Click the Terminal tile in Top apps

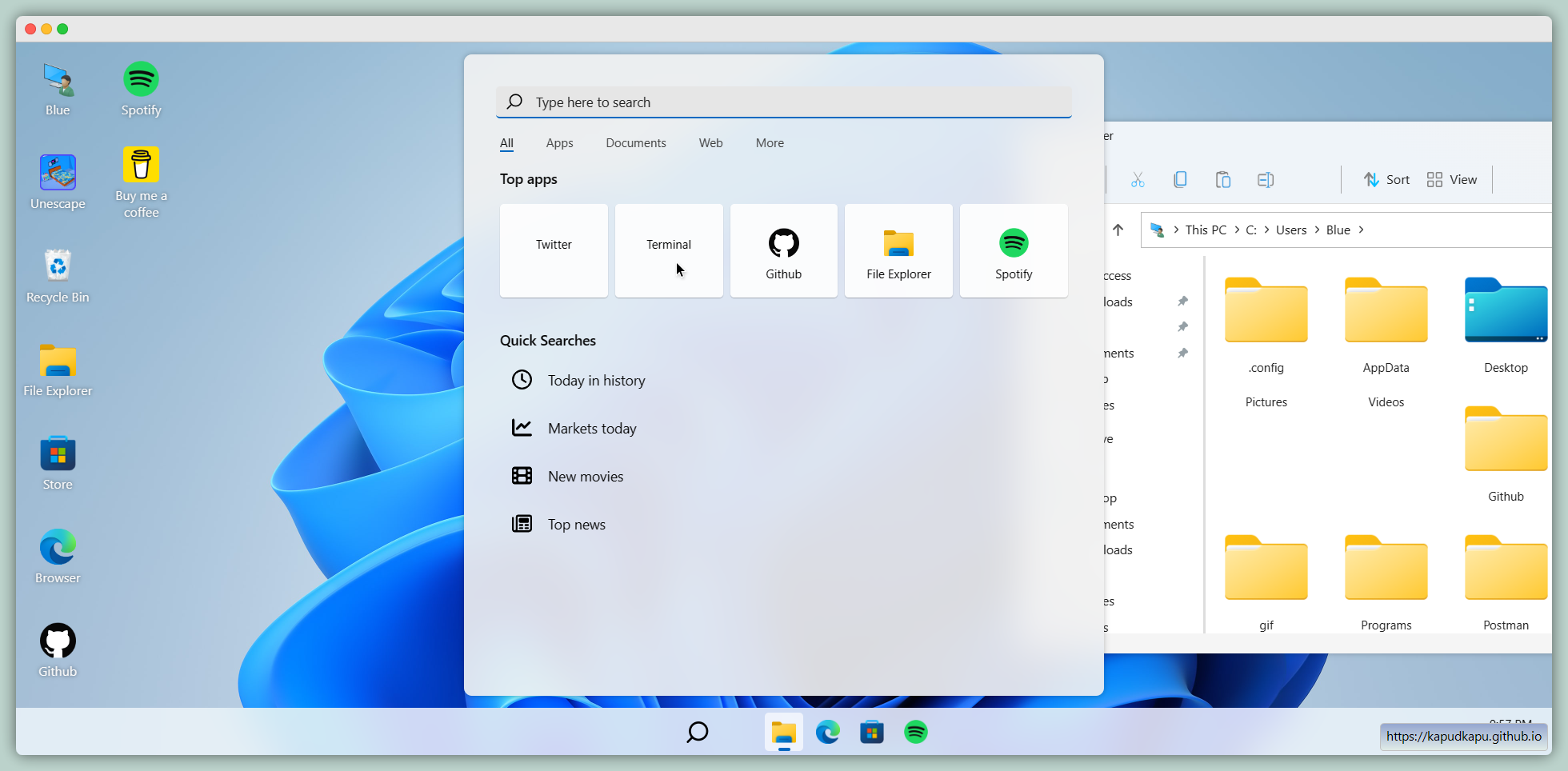coord(668,251)
